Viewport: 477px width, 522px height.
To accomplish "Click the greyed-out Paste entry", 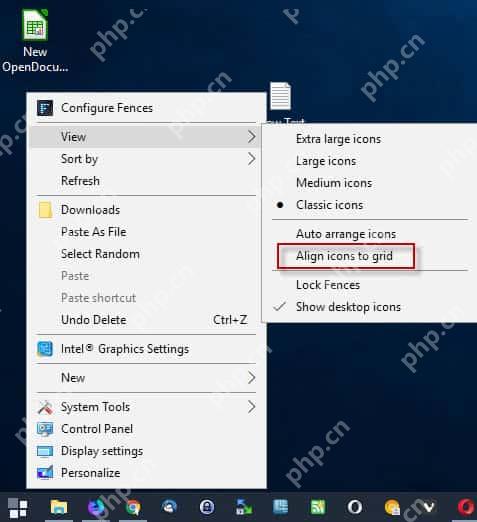I will click(145, 276).
